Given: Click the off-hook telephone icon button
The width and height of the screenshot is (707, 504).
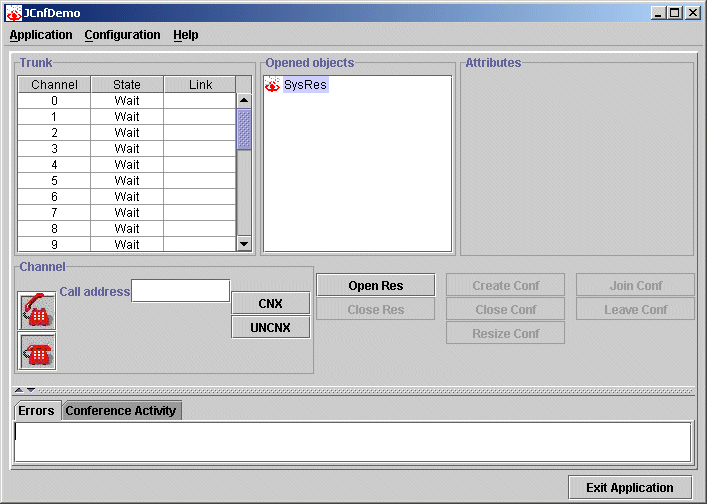Looking at the screenshot, I should (x=38, y=311).
